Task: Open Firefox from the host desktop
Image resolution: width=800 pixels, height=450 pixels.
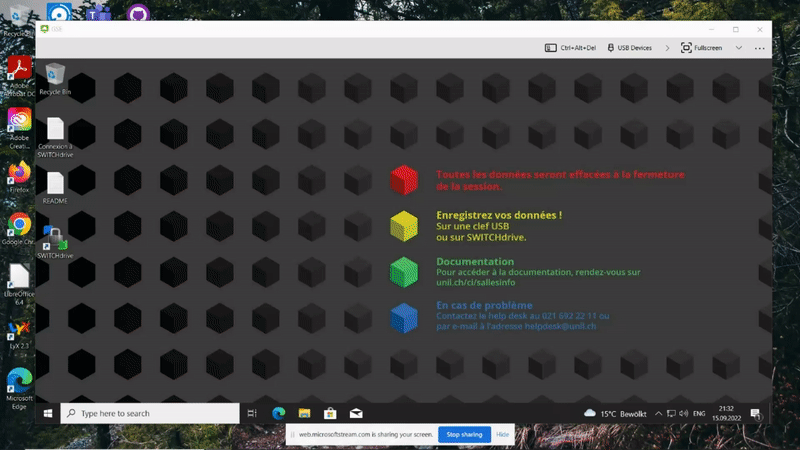Action: (x=18, y=173)
